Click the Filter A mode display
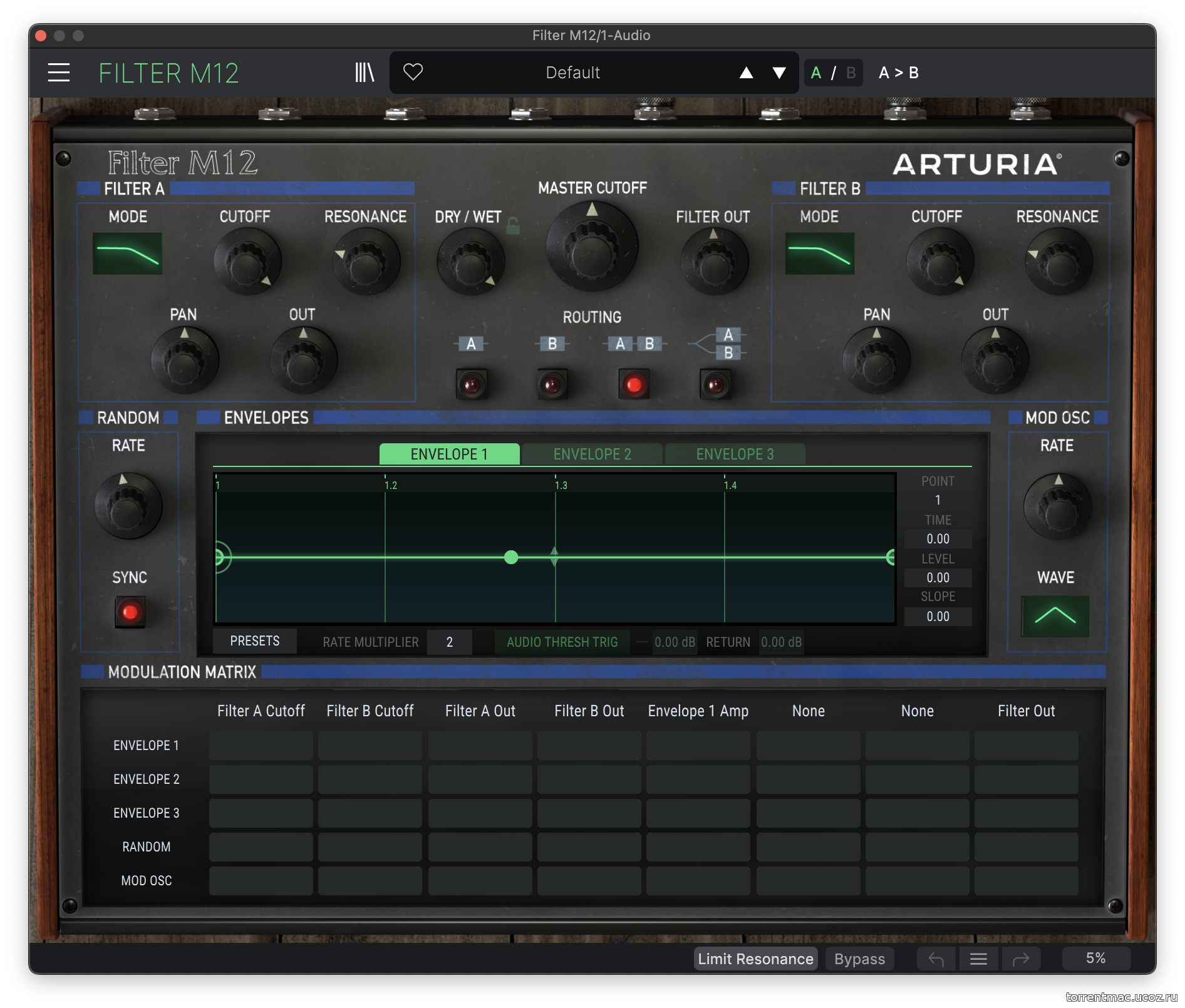Viewport: 1185px width, 1008px height. click(x=127, y=254)
